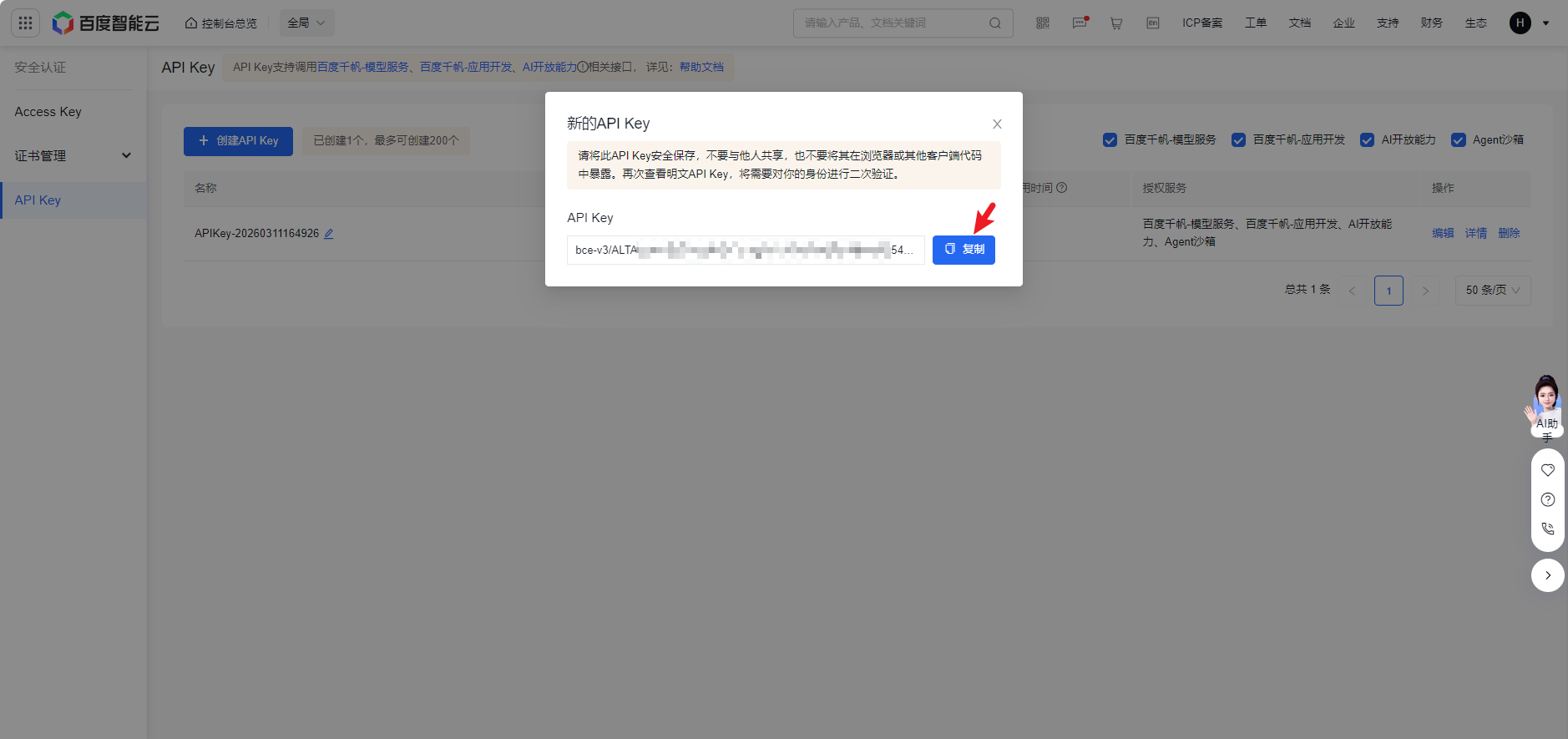Open 财务 in top navigation
Screen dimensions: 1568x739
pos(1432,23)
